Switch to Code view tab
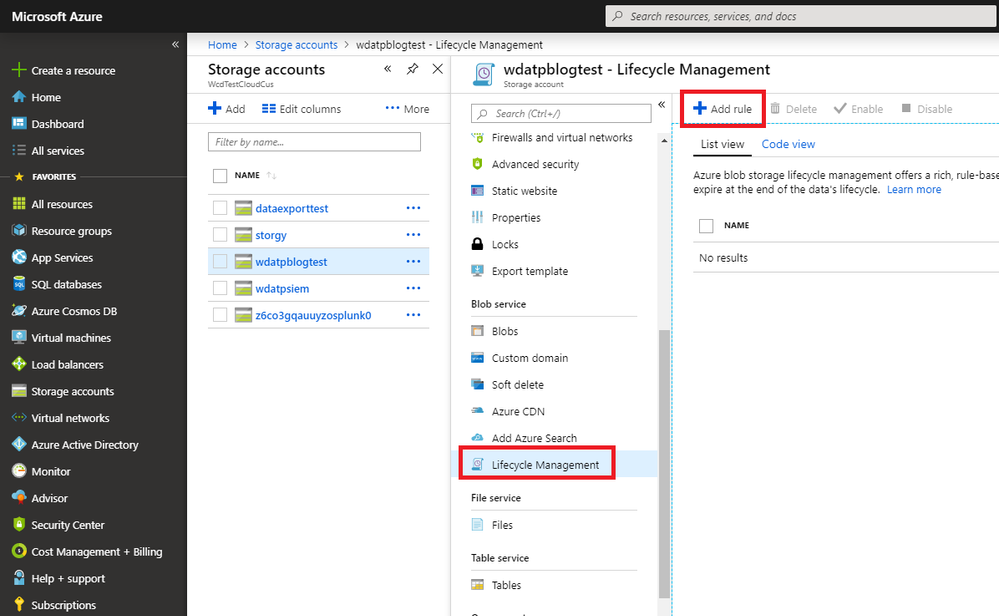 tap(788, 144)
